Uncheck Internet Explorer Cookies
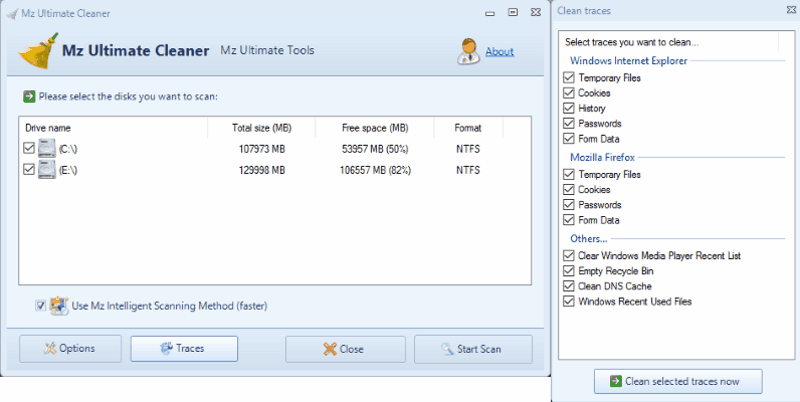The image size is (800, 402). [x=568, y=93]
